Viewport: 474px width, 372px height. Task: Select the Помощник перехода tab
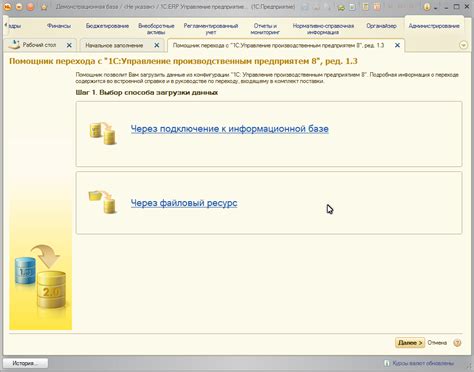[x=278, y=45]
